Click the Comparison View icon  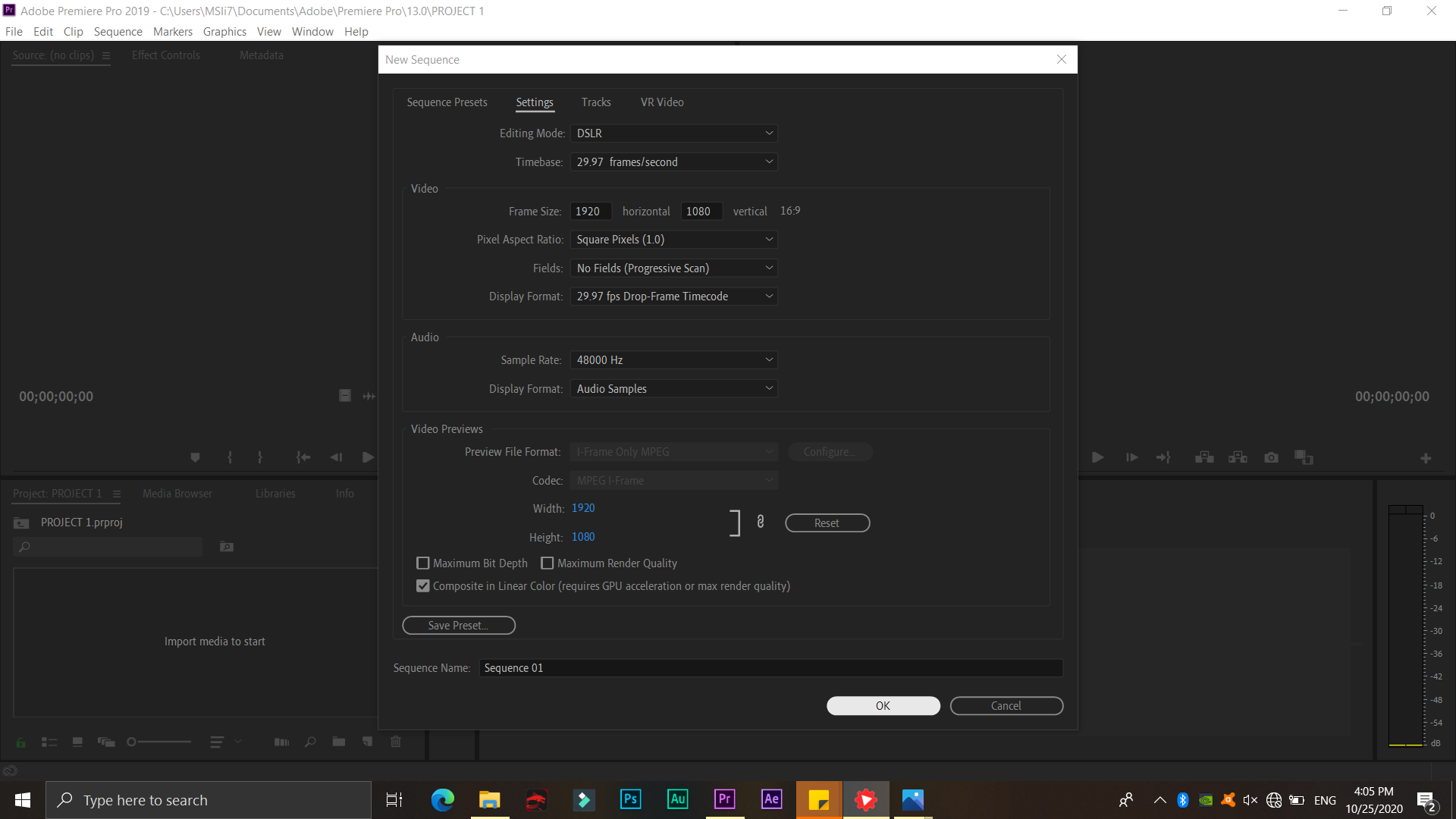tap(1304, 457)
